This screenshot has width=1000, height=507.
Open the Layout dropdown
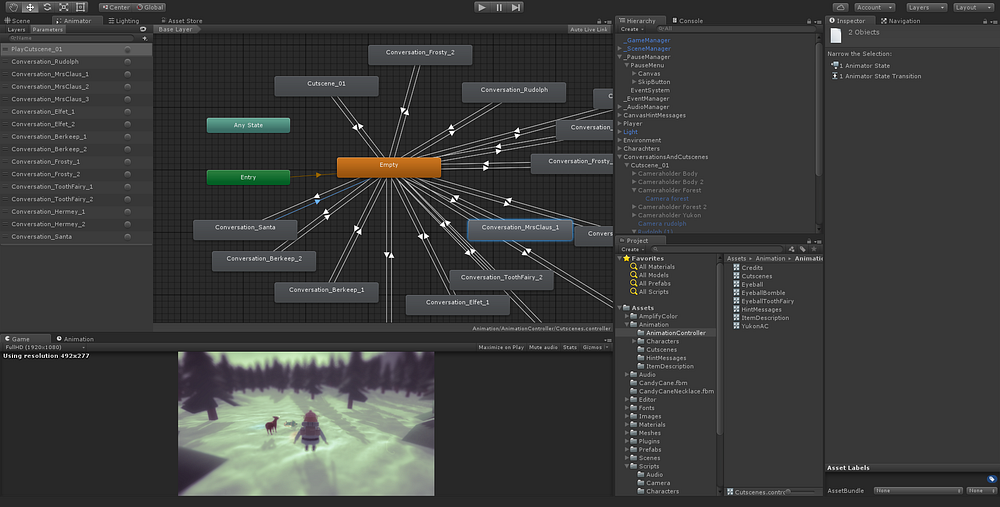pyautogui.click(x=974, y=8)
